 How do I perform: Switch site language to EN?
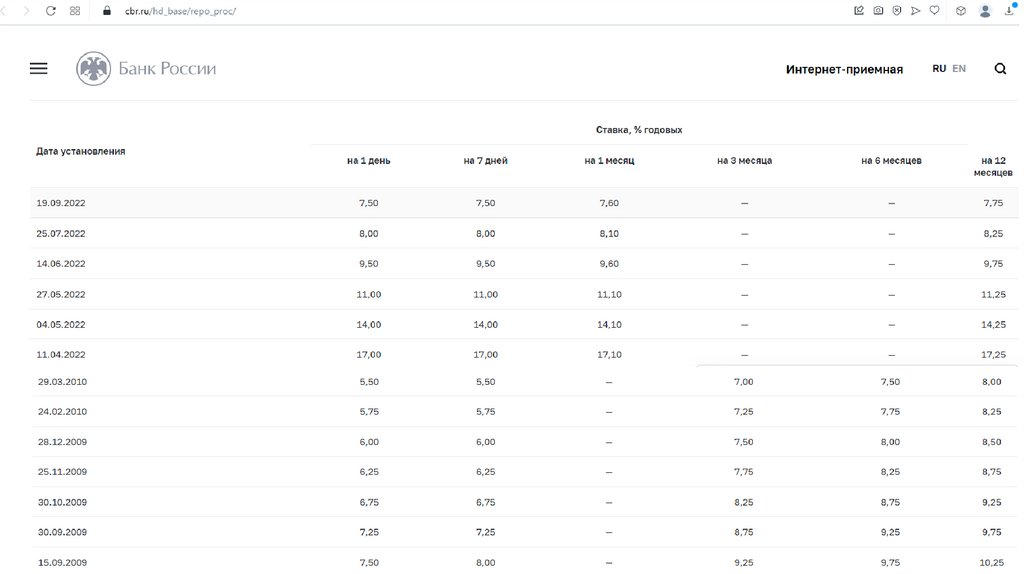click(959, 69)
